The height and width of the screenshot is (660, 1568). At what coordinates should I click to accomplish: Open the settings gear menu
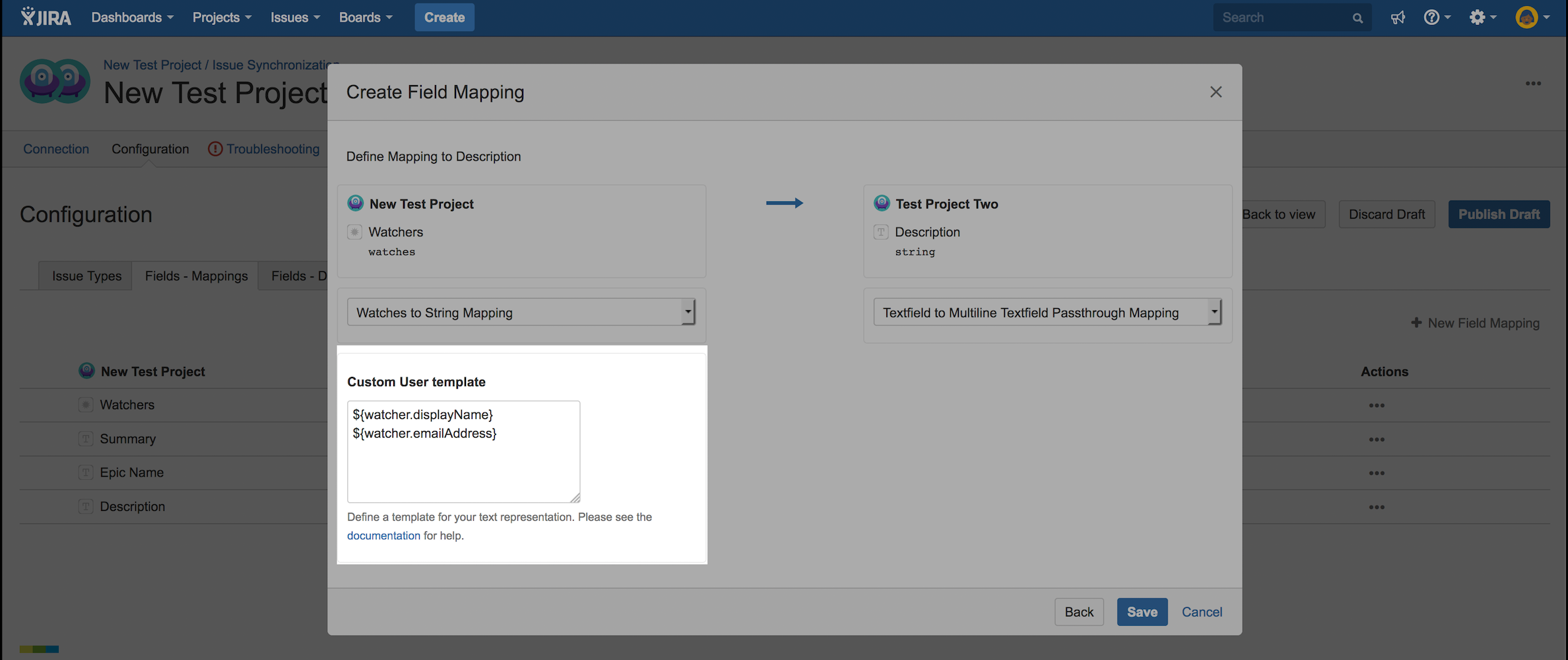coord(1482,18)
